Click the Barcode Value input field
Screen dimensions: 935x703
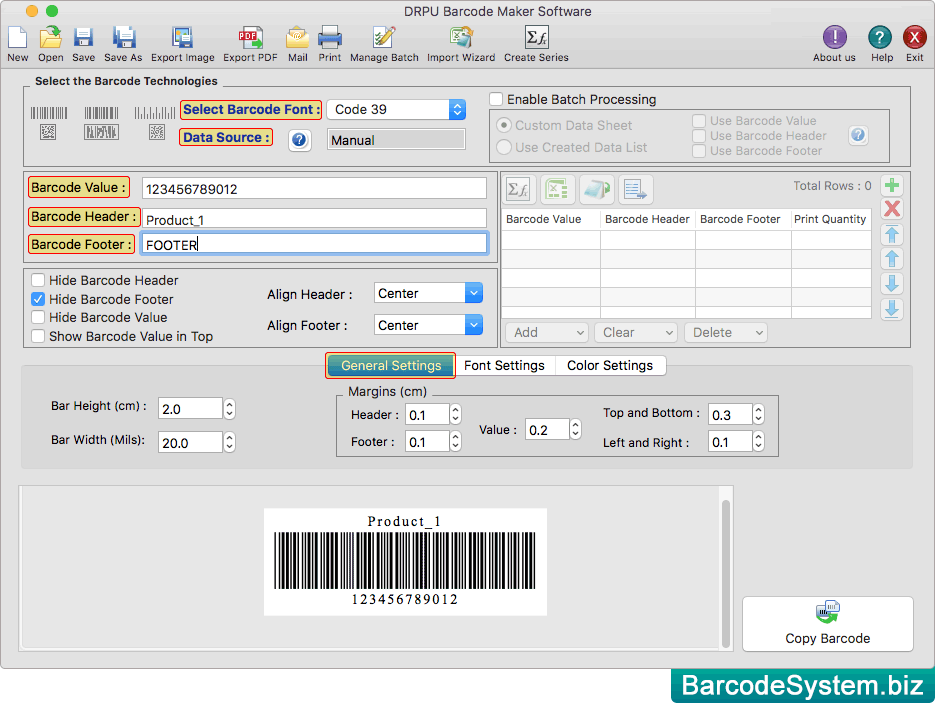(314, 189)
